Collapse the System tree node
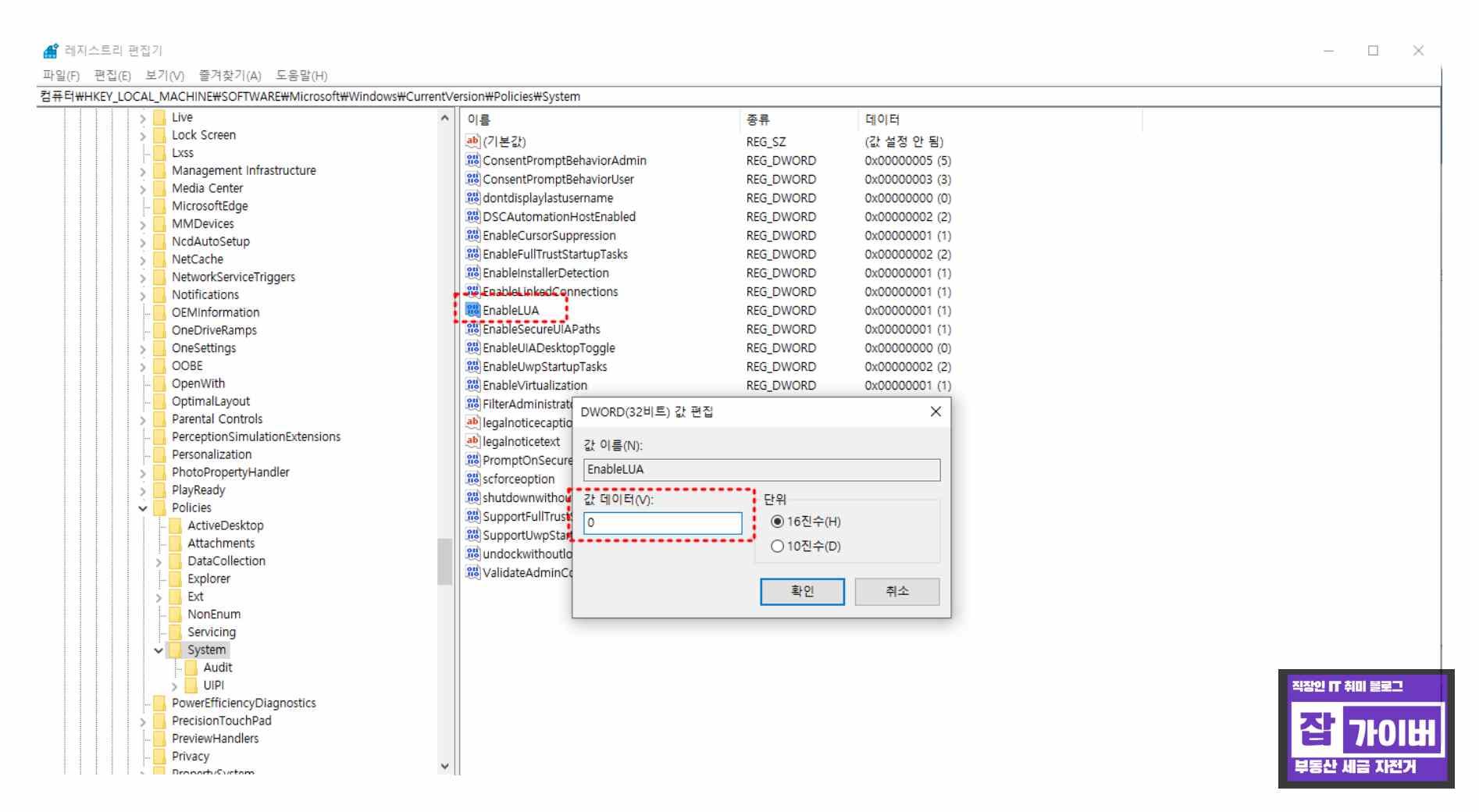Screen dimensions: 1479x812 159,650
